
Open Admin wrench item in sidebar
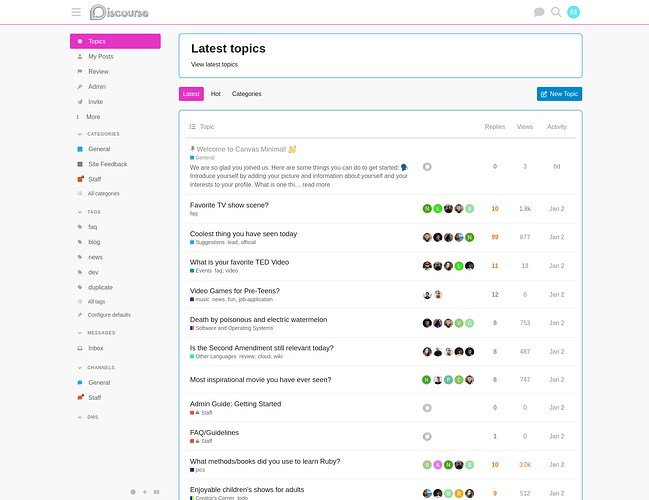click(97, 87)
